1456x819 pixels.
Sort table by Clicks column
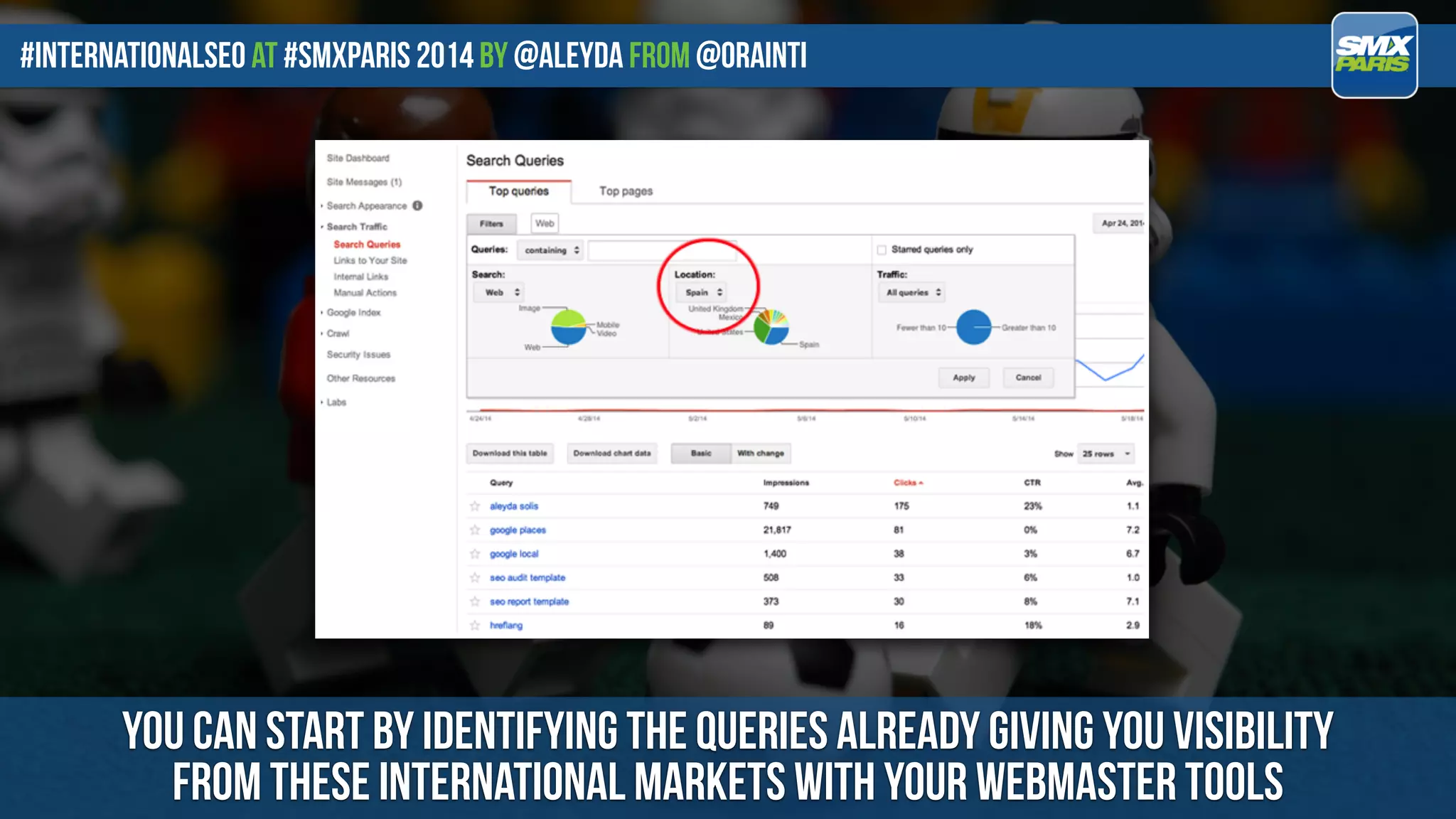coord(908,483)
